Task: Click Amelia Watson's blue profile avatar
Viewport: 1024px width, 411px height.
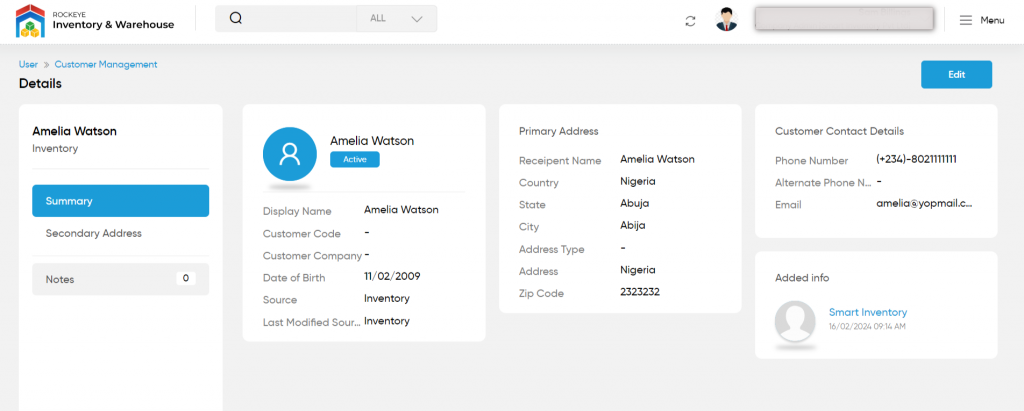Action: (x=289, y=154)
